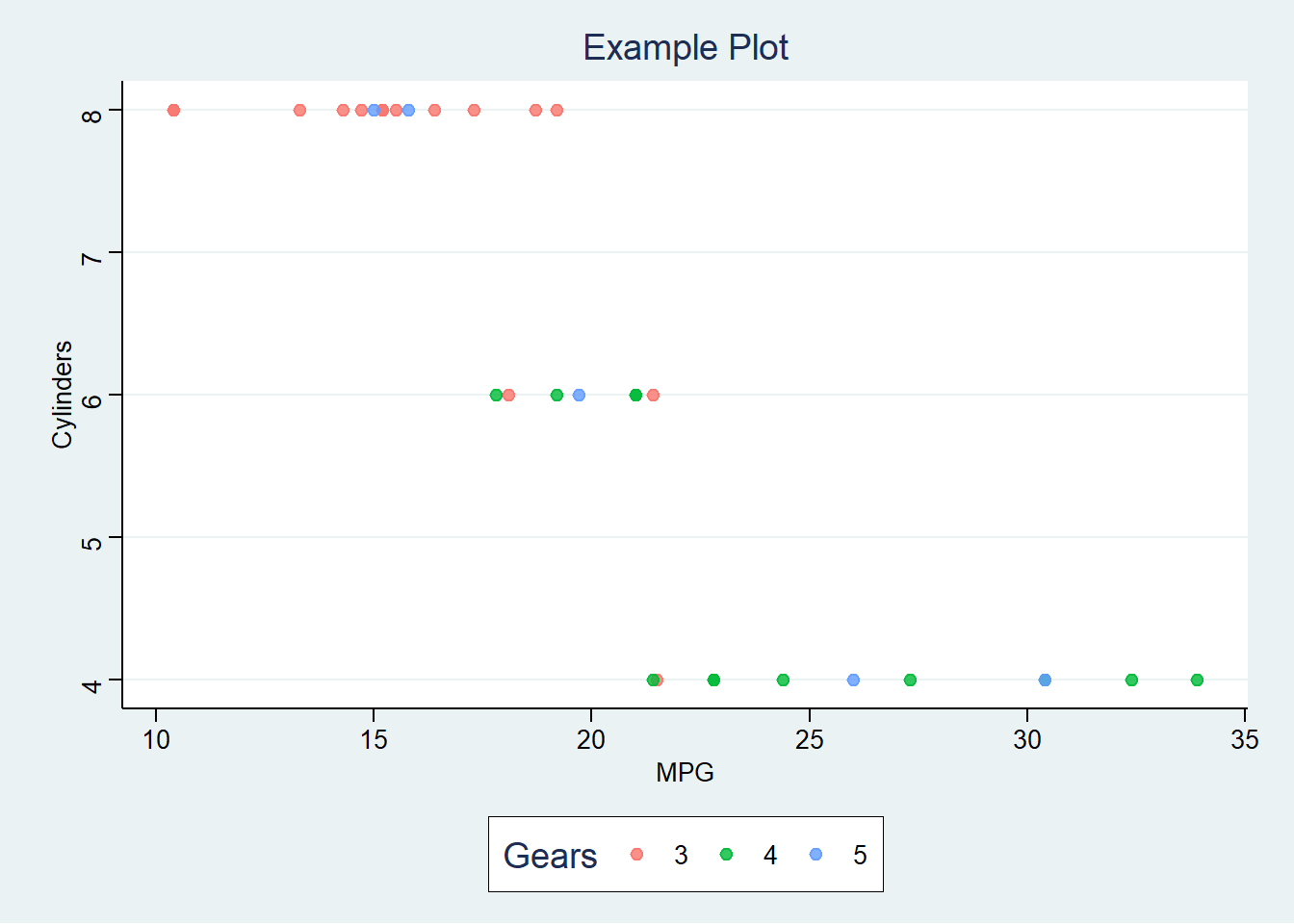This screenshot has height=924, width=1294.
Task: Click the y-axis tick label '5'
Action: click(x=91, y=543)
